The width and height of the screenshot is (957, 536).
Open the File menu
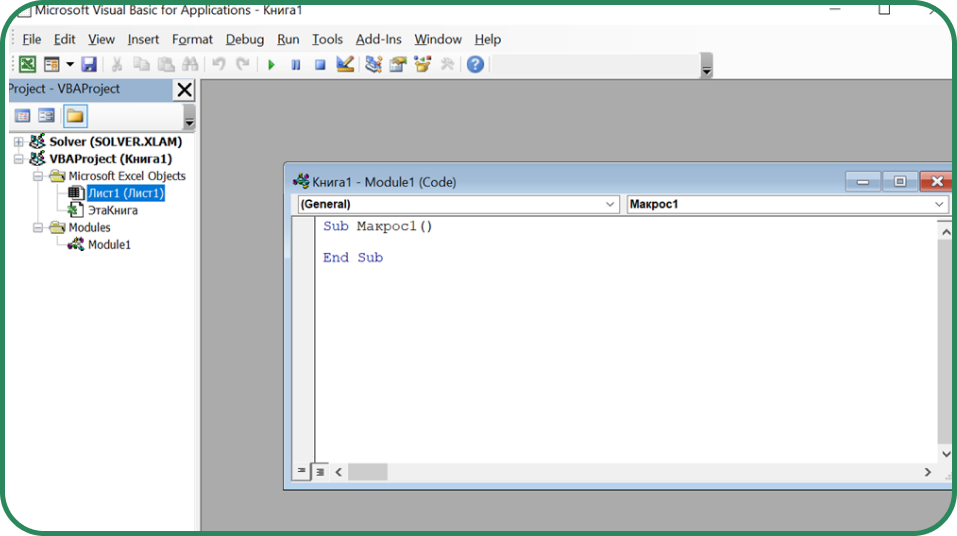click(31, 39)
